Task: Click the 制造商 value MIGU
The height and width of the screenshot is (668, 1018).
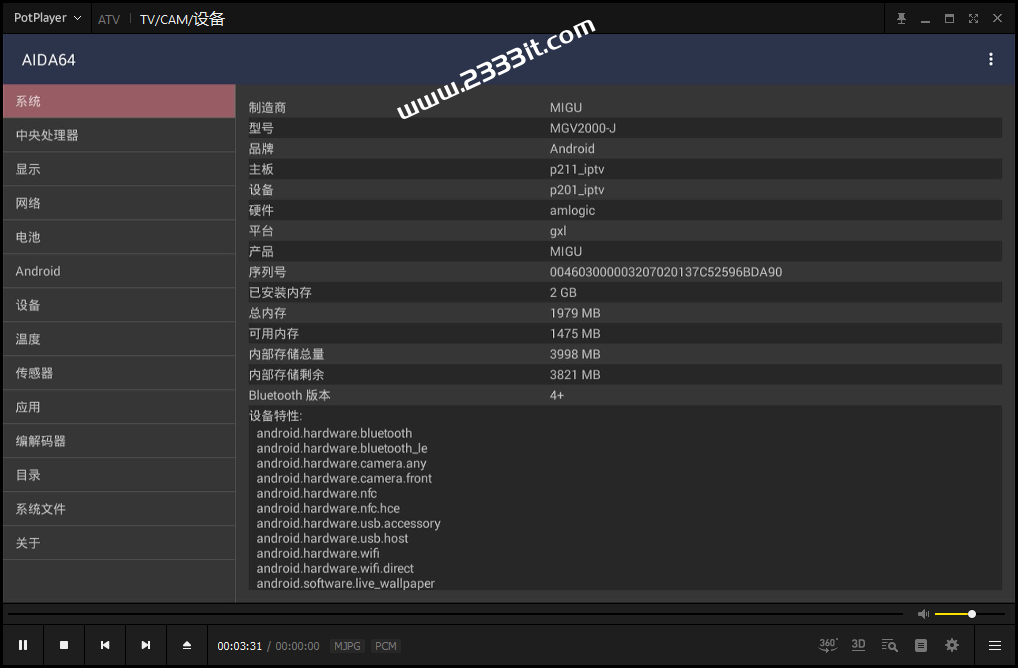Action: tap(566, 108)
